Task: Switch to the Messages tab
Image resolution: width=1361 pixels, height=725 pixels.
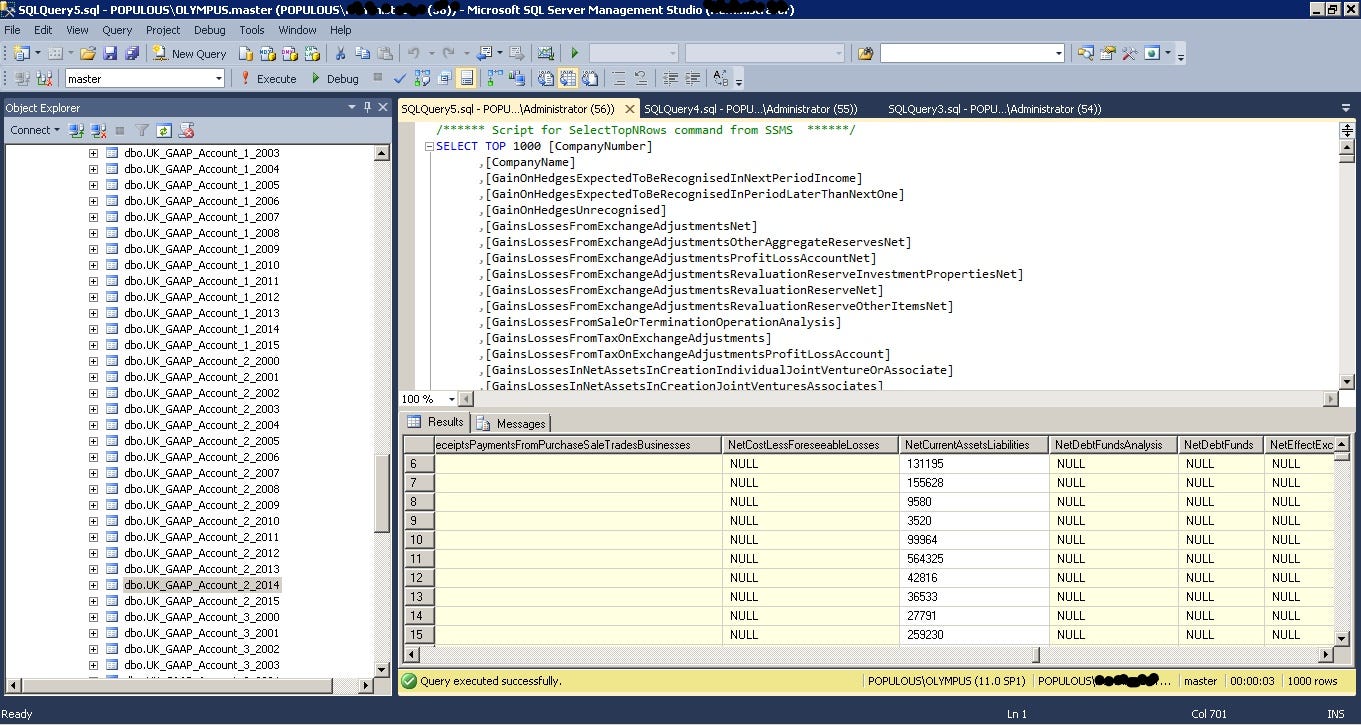Action: [511, 423]
